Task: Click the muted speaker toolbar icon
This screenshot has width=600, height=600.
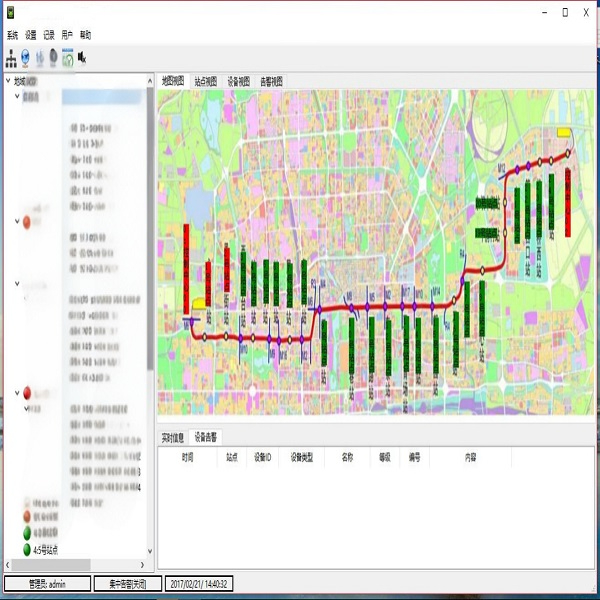Action: click(82, 57)
